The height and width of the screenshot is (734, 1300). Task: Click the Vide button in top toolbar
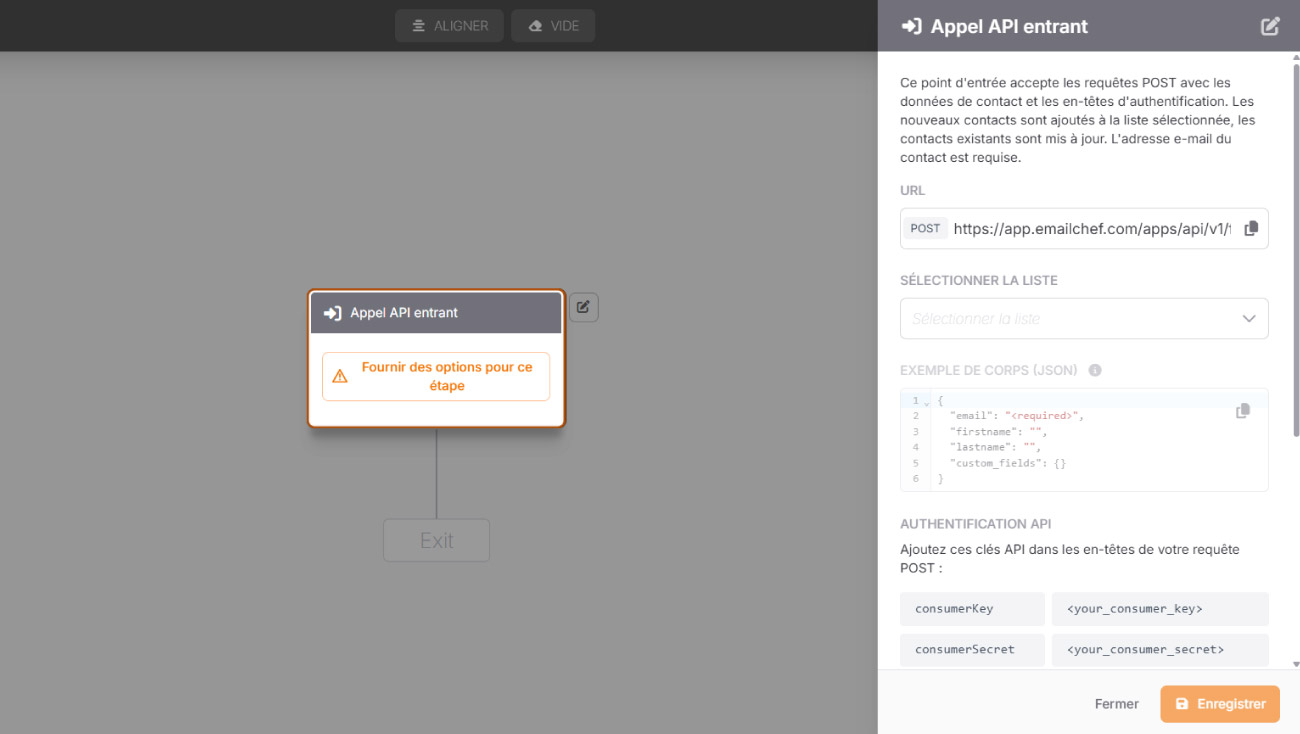tap(553, 26)
